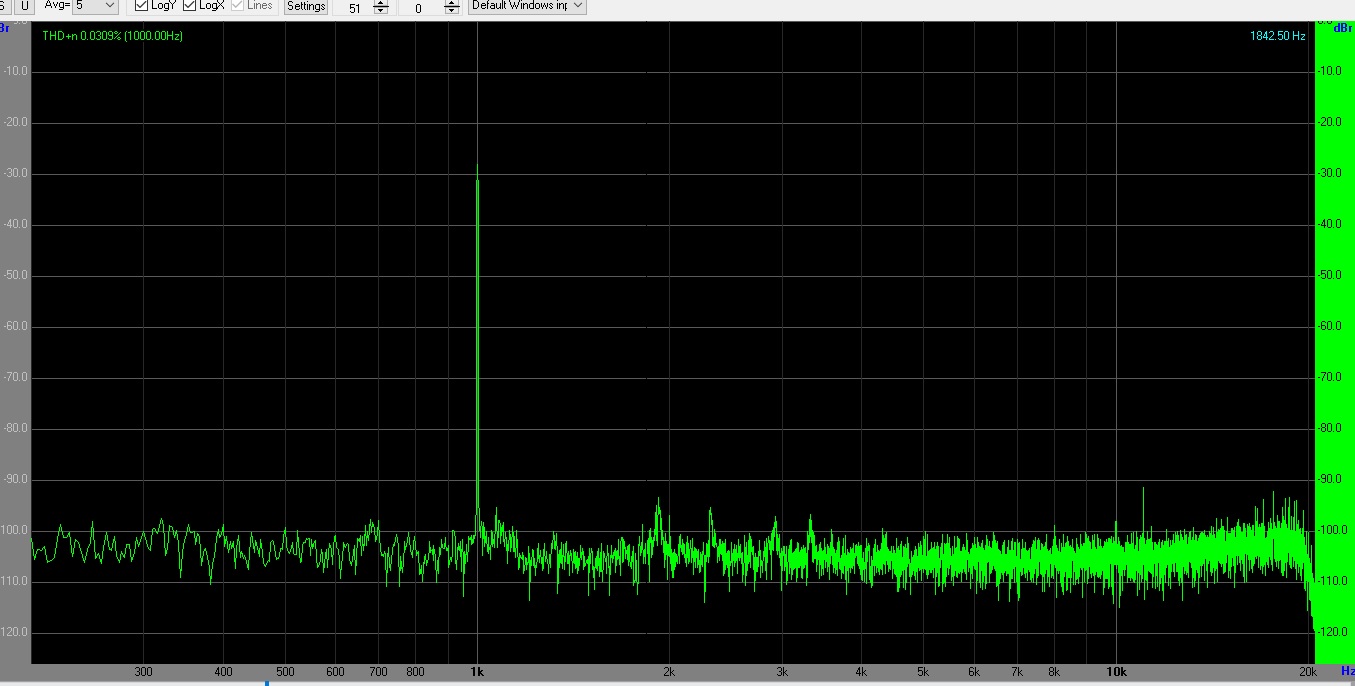The width and height of the screenshot is (1355, 686).
Task: Click the Hz unit label on the axis
Action: click(1347, 671)
